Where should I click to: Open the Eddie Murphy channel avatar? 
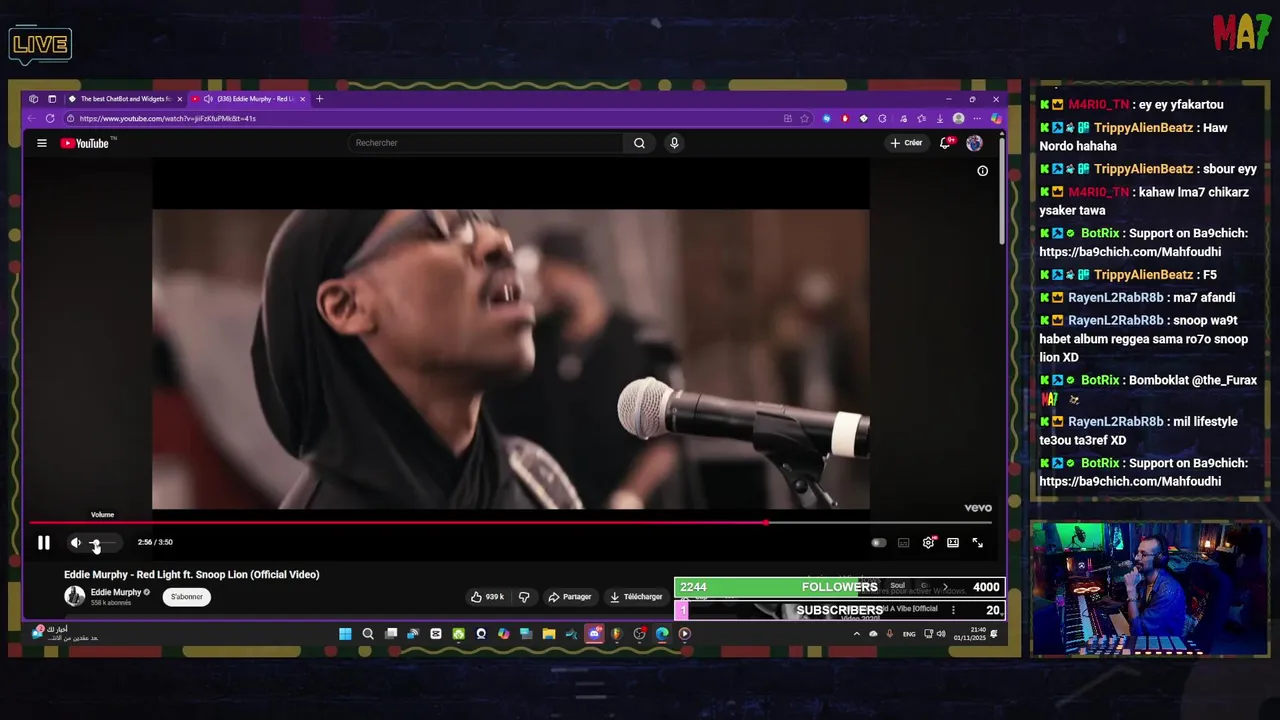pos(74,597)
